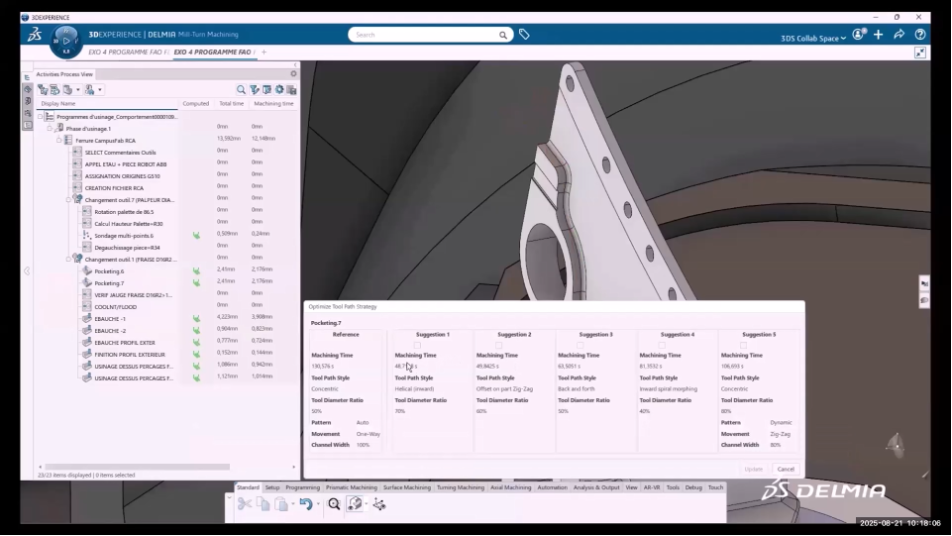Click the Cut scissors icon
This screenshot has width=952, height=536.
245,504
